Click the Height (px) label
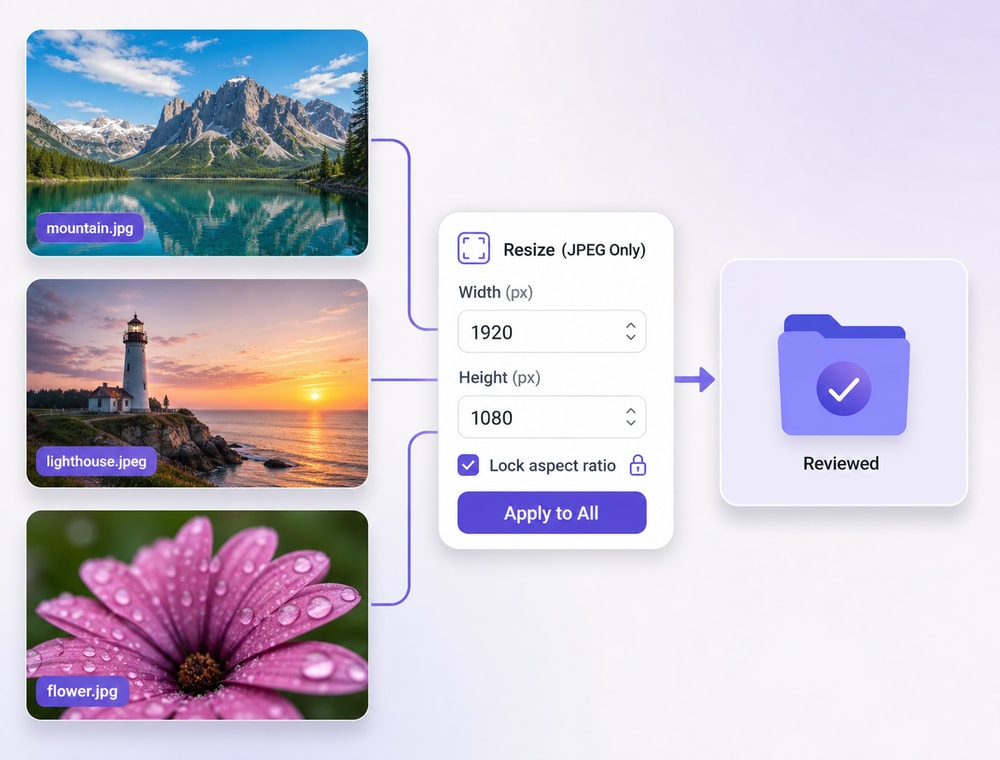 click(x=499, y=377)
